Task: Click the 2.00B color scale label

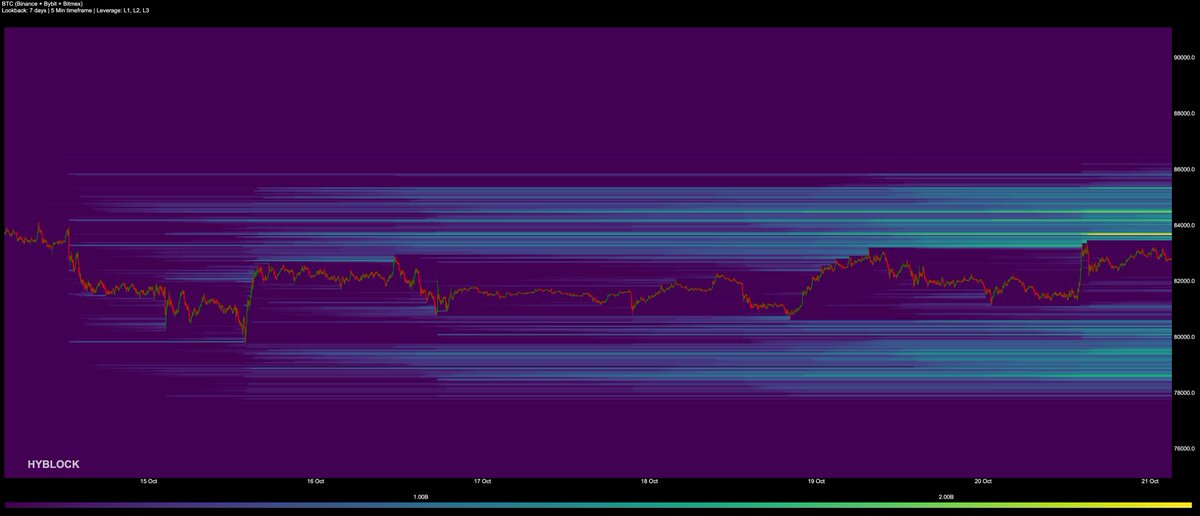Action: pyautogui.click(x=946, y=497)
